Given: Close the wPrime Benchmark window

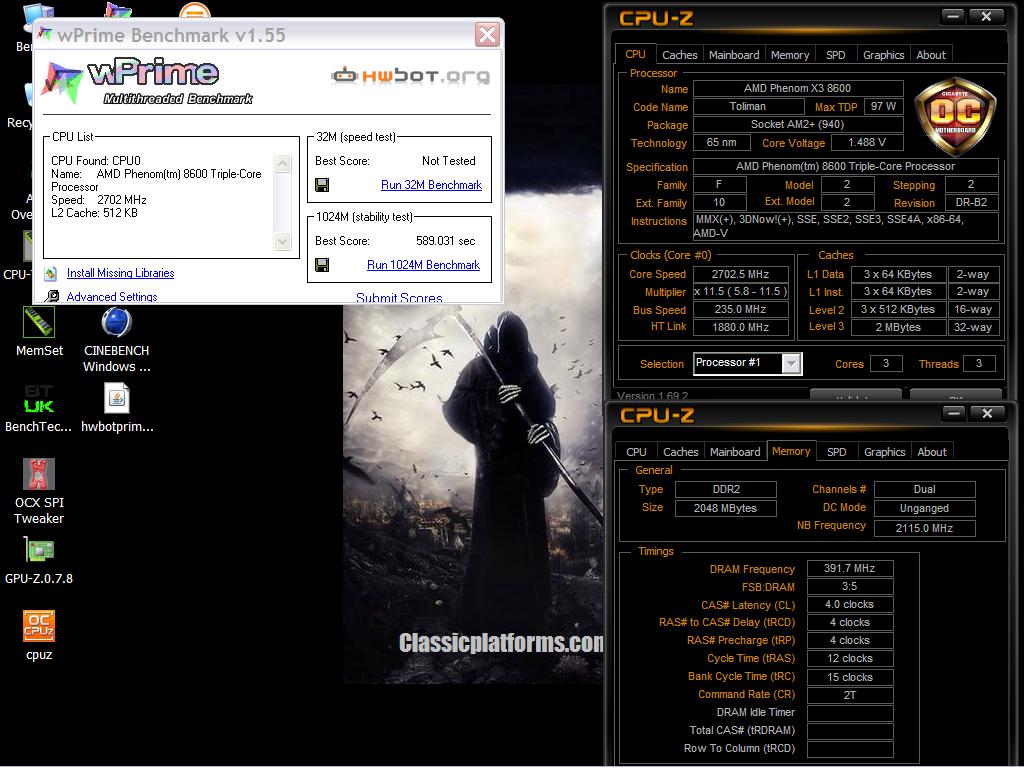Looking at the screenshot, I should [487, 35].
